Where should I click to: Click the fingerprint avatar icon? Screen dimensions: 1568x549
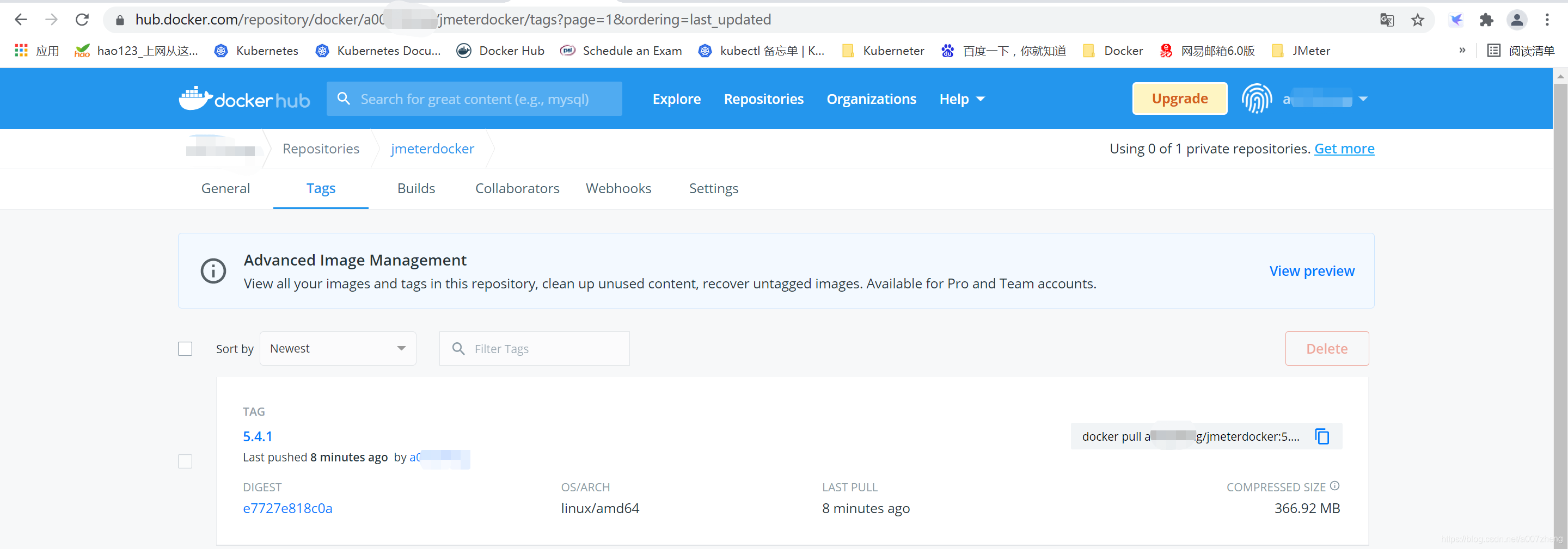1257,98
